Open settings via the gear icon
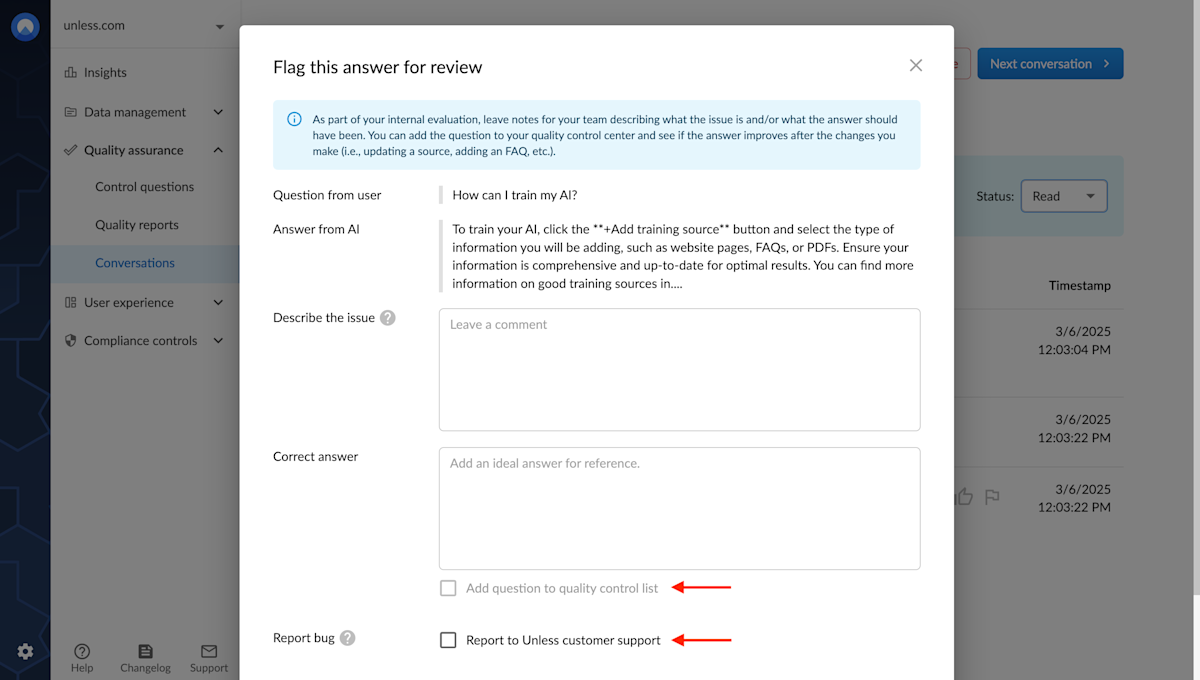Viewport: 1200px width, 680px height. (x=25, y=649)
